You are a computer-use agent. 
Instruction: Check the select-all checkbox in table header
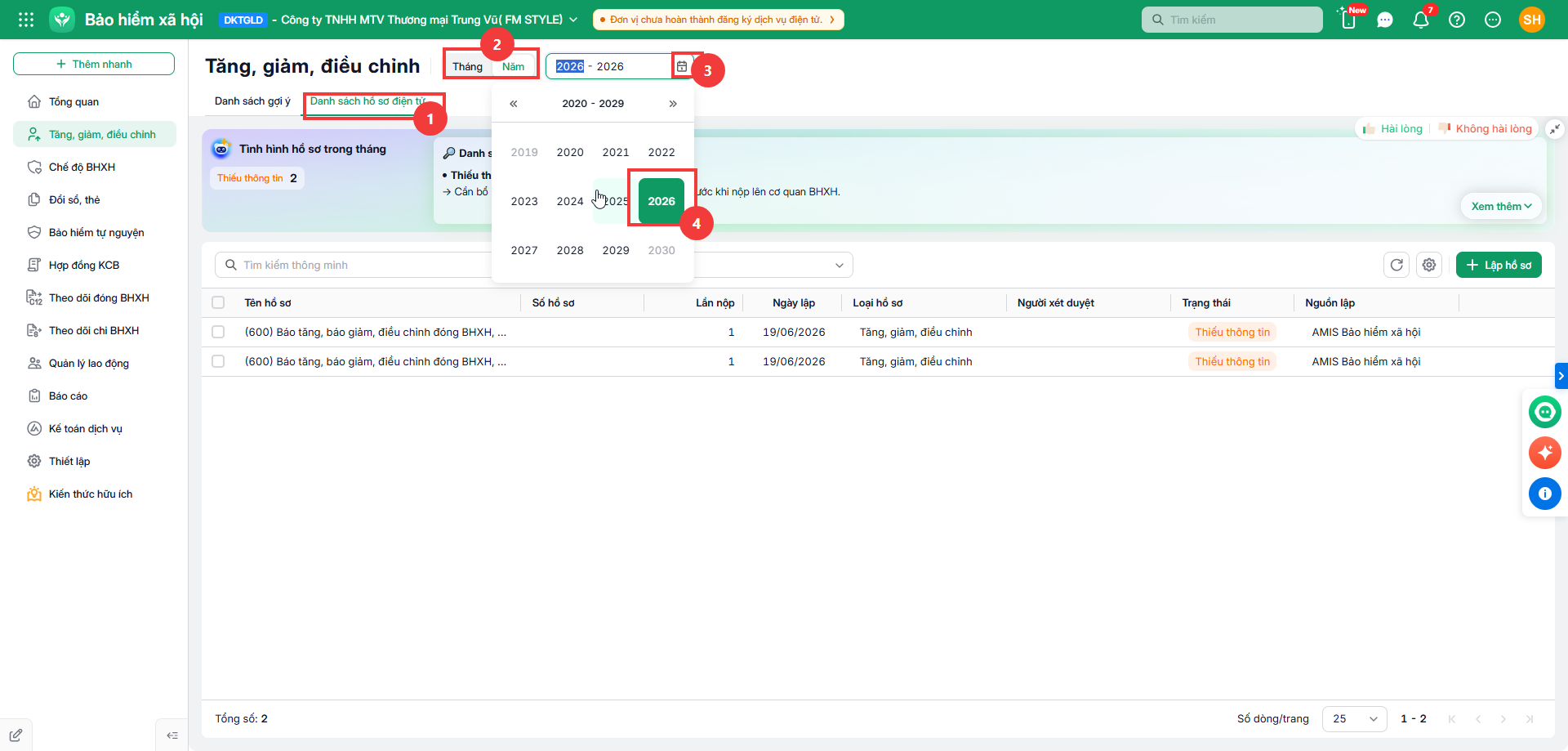click(218, 302)
